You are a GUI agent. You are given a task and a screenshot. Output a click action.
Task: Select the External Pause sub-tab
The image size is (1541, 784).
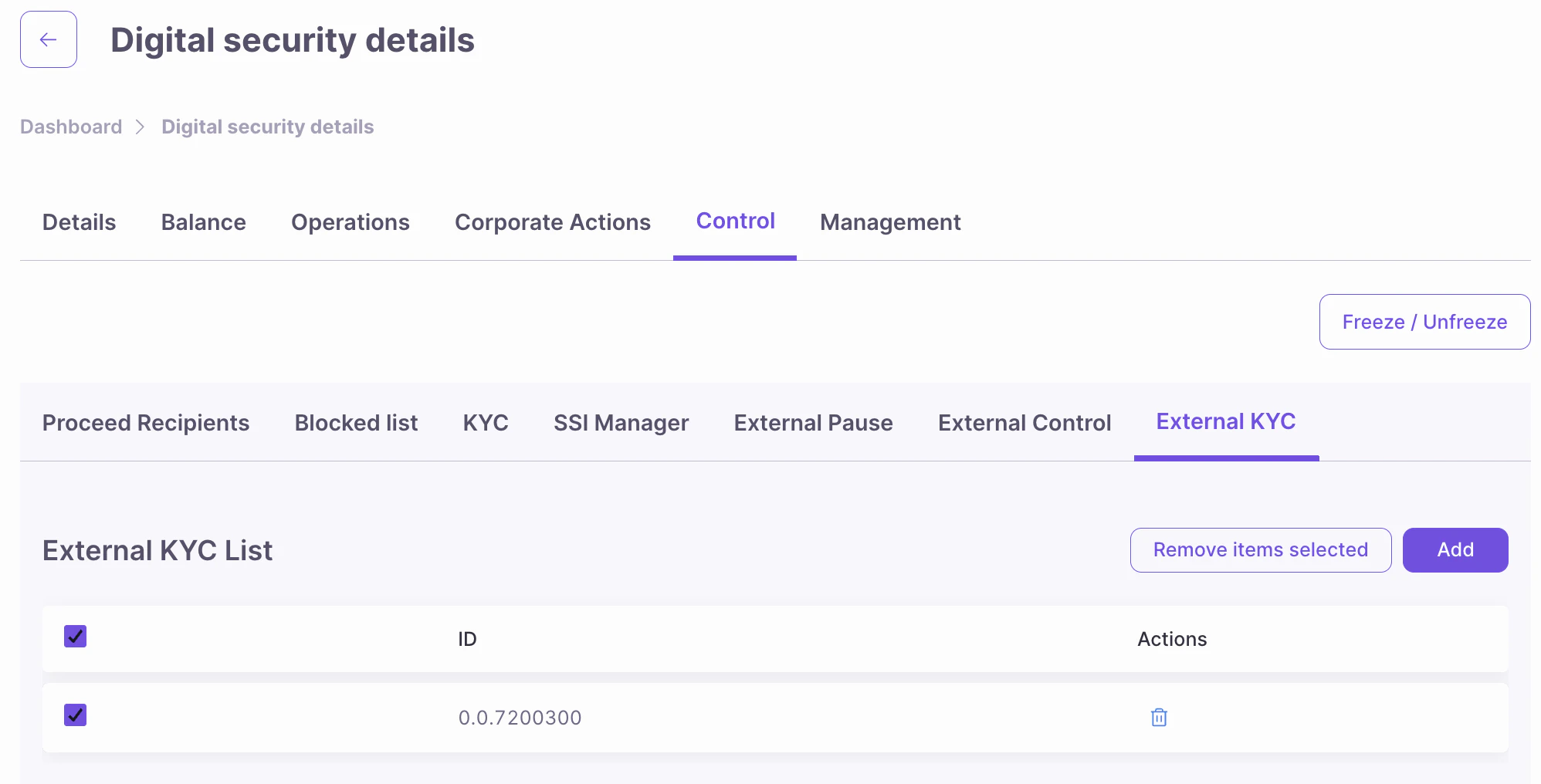click(813, 423)
